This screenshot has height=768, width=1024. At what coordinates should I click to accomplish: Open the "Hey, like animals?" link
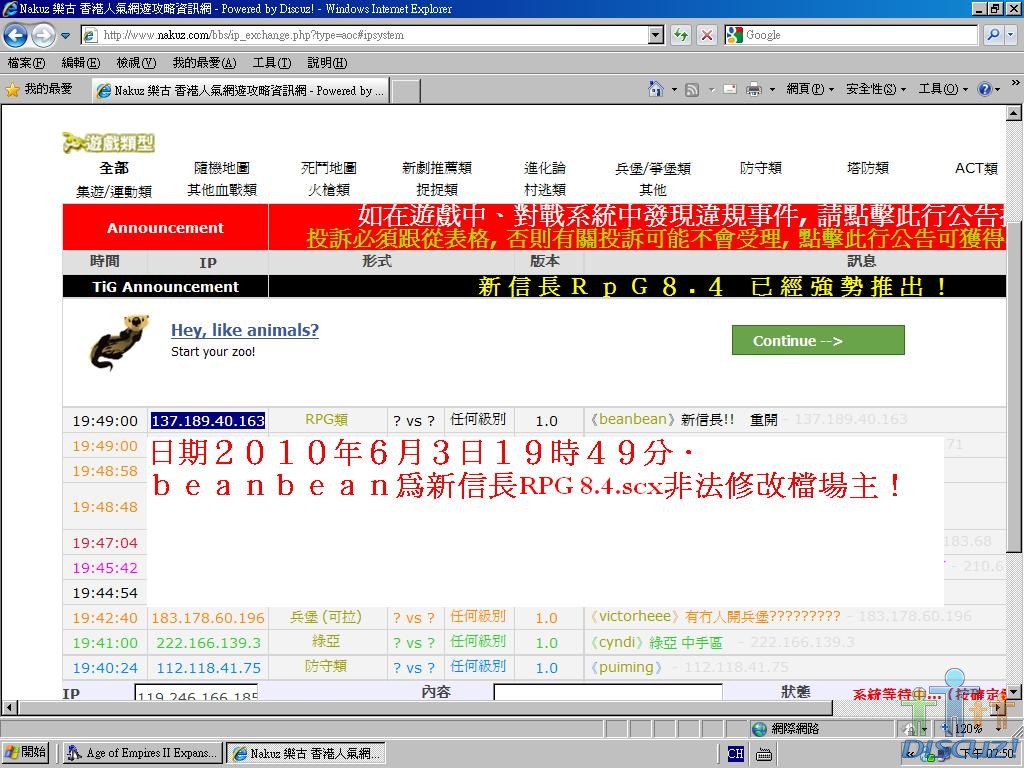(244, 330)
